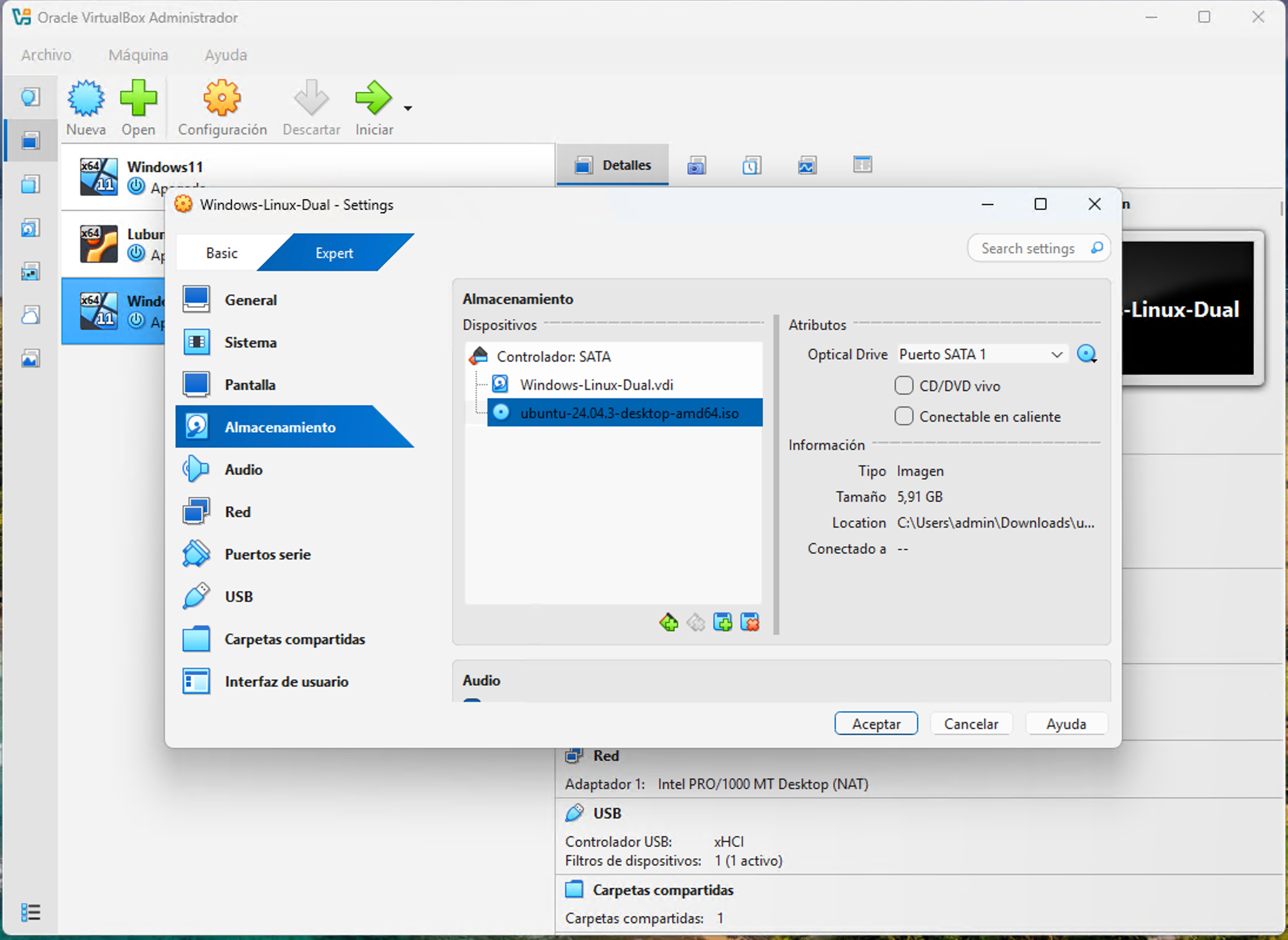
Task: Go to the Red settings category
Action: pos(294,512)
